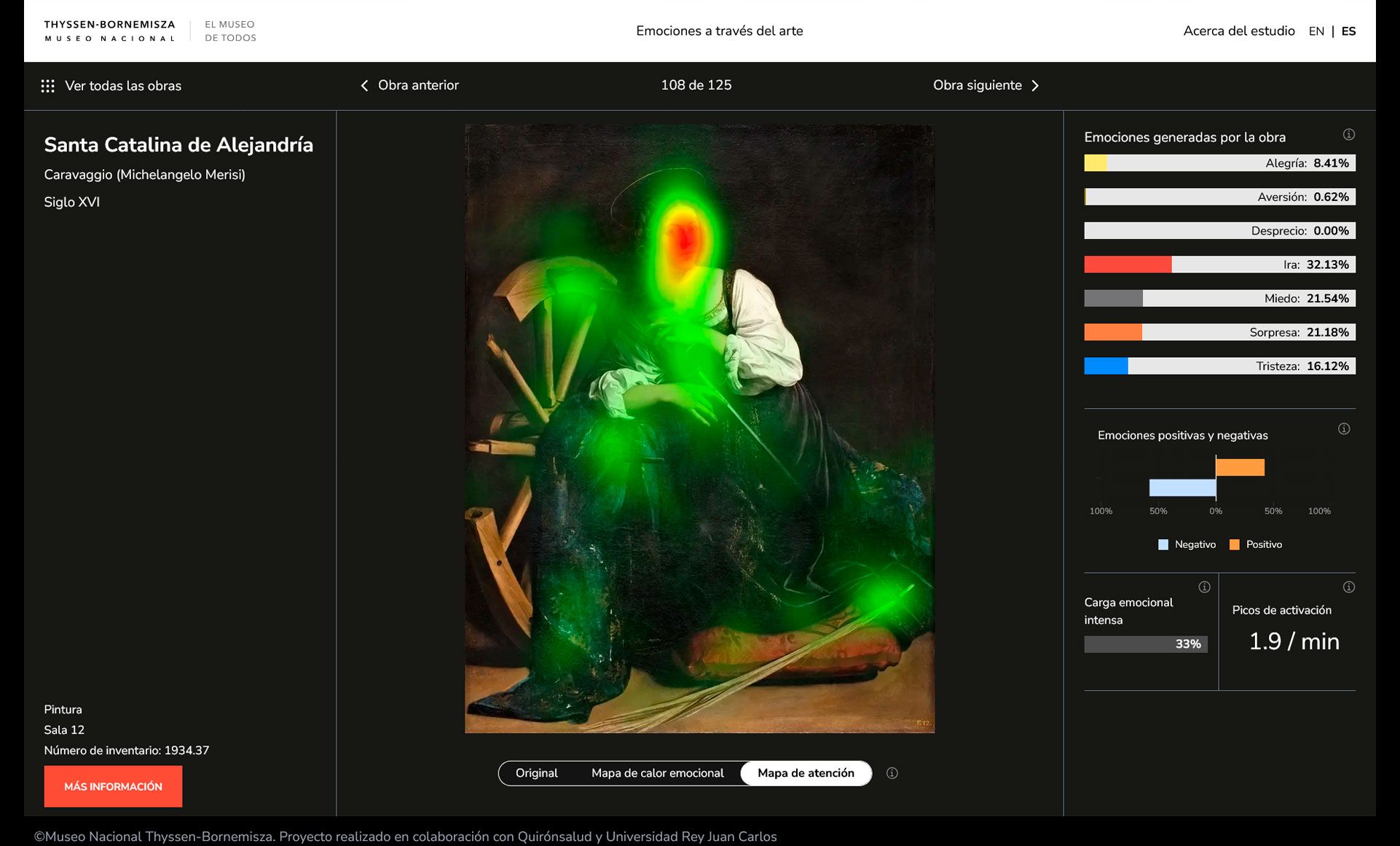This screenshot has height=846, width=1400.
Task: Click the 108 de 125 counter
Action: point(696,85)
